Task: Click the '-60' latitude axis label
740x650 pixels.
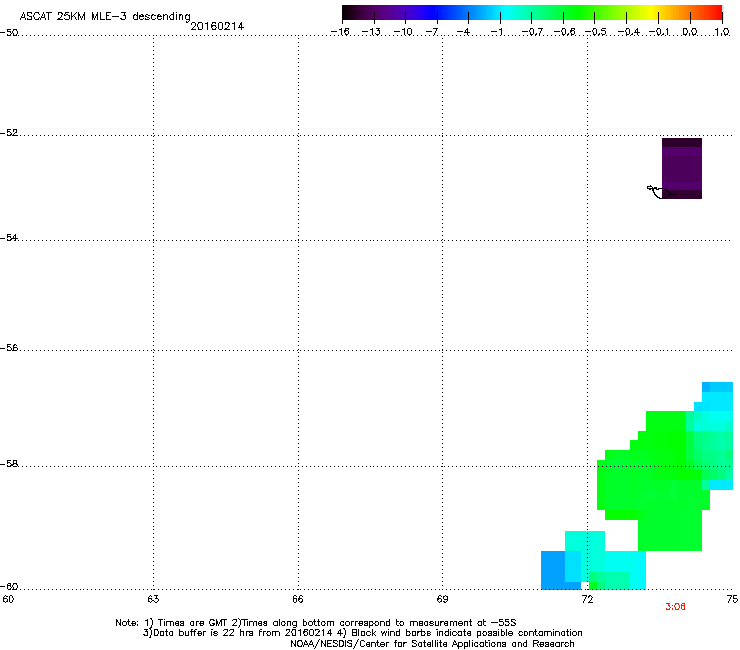Action: coord(9,586)
